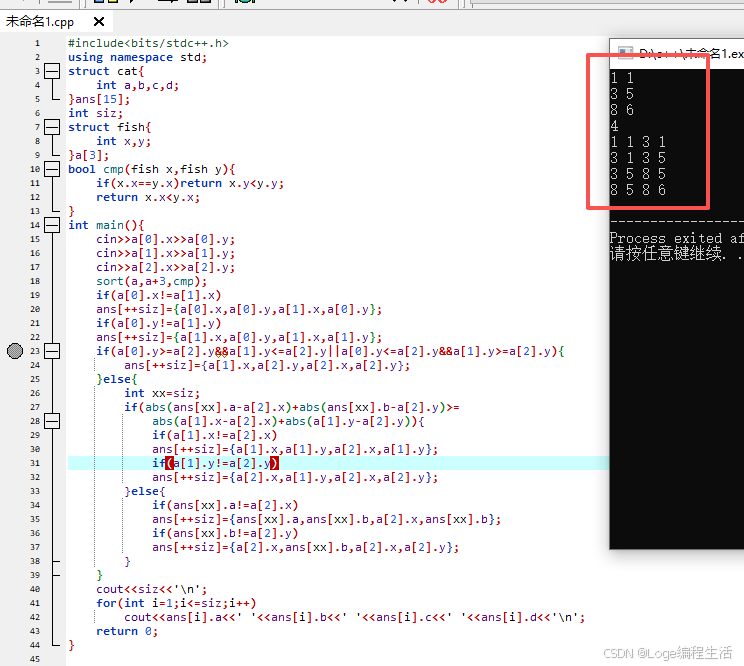Collapse the struct cat fold marker

52,71
